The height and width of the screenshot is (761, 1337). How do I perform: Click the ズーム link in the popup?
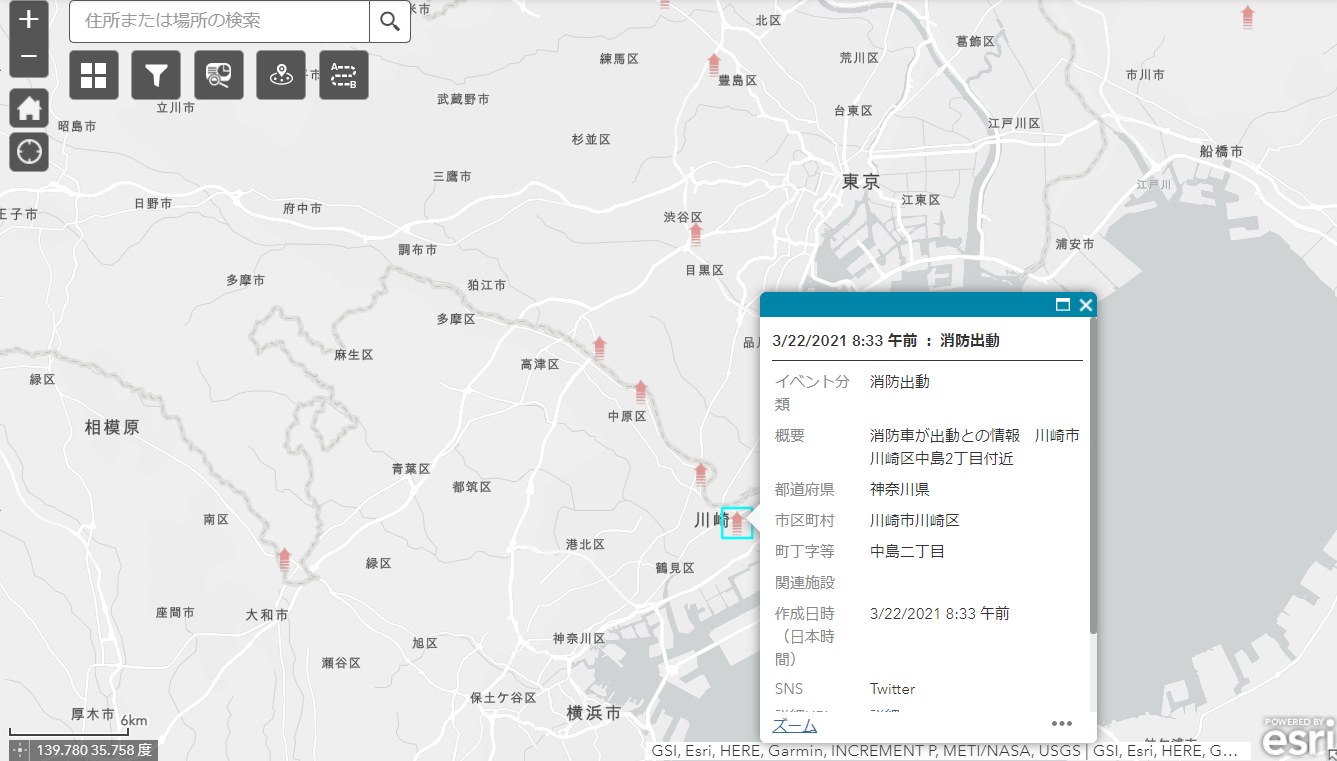tap(794, 725)
